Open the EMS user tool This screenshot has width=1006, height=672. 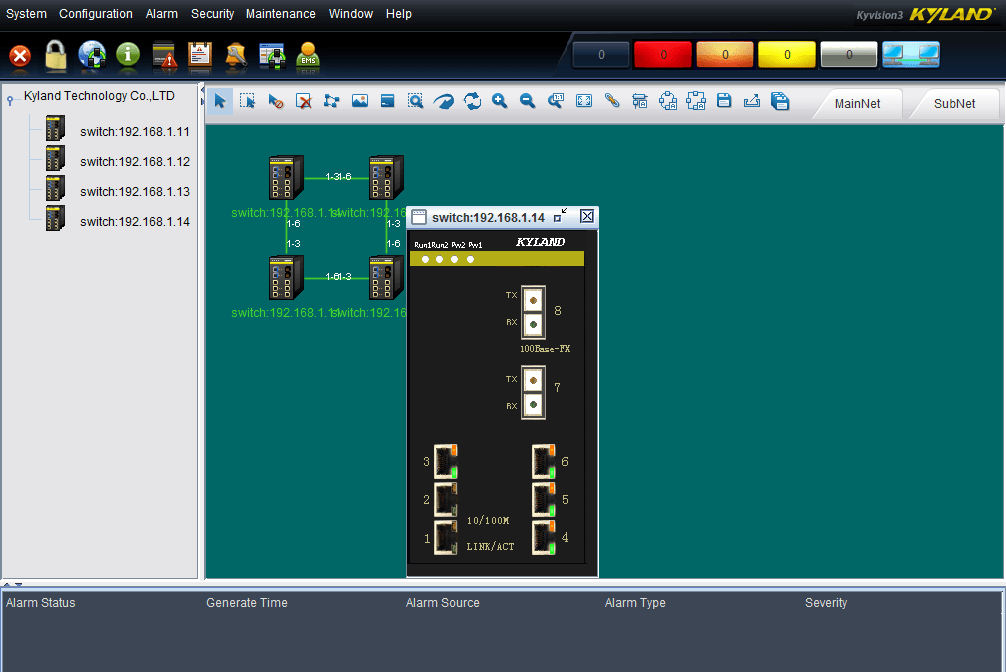coord(308,57)
